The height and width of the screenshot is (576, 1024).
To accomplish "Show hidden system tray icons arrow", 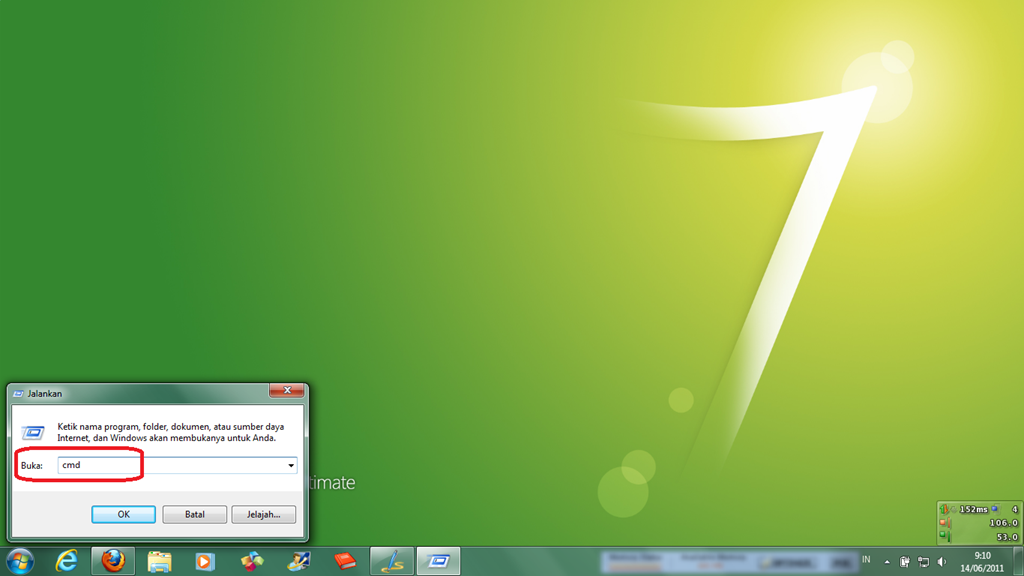I will (887, 562).
